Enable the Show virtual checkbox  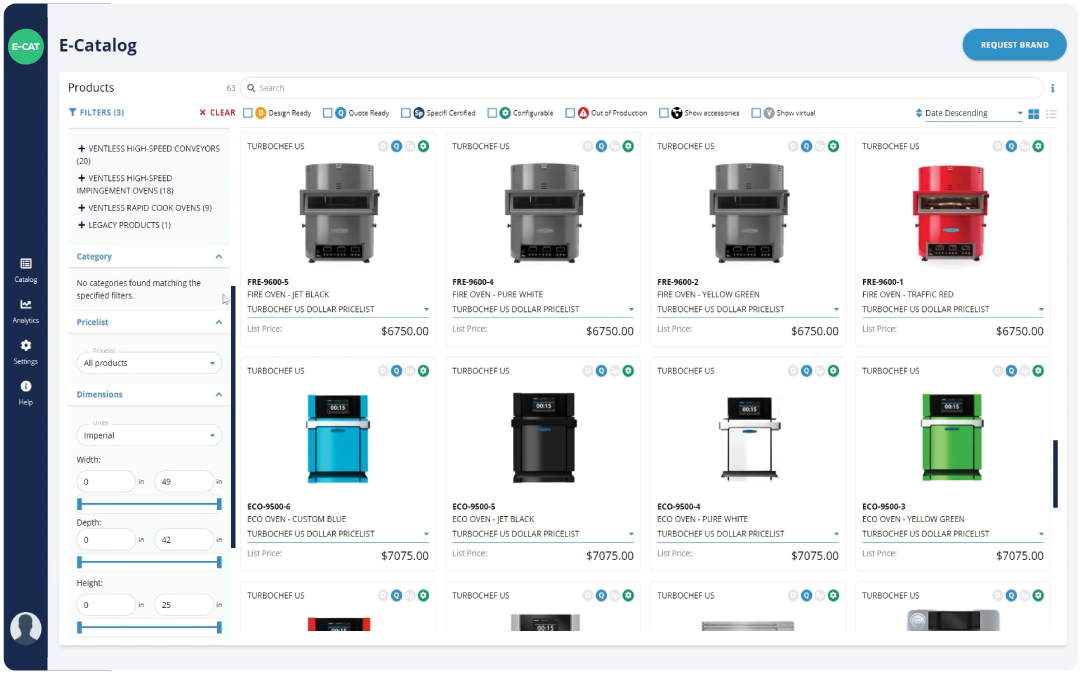point(756,113)
